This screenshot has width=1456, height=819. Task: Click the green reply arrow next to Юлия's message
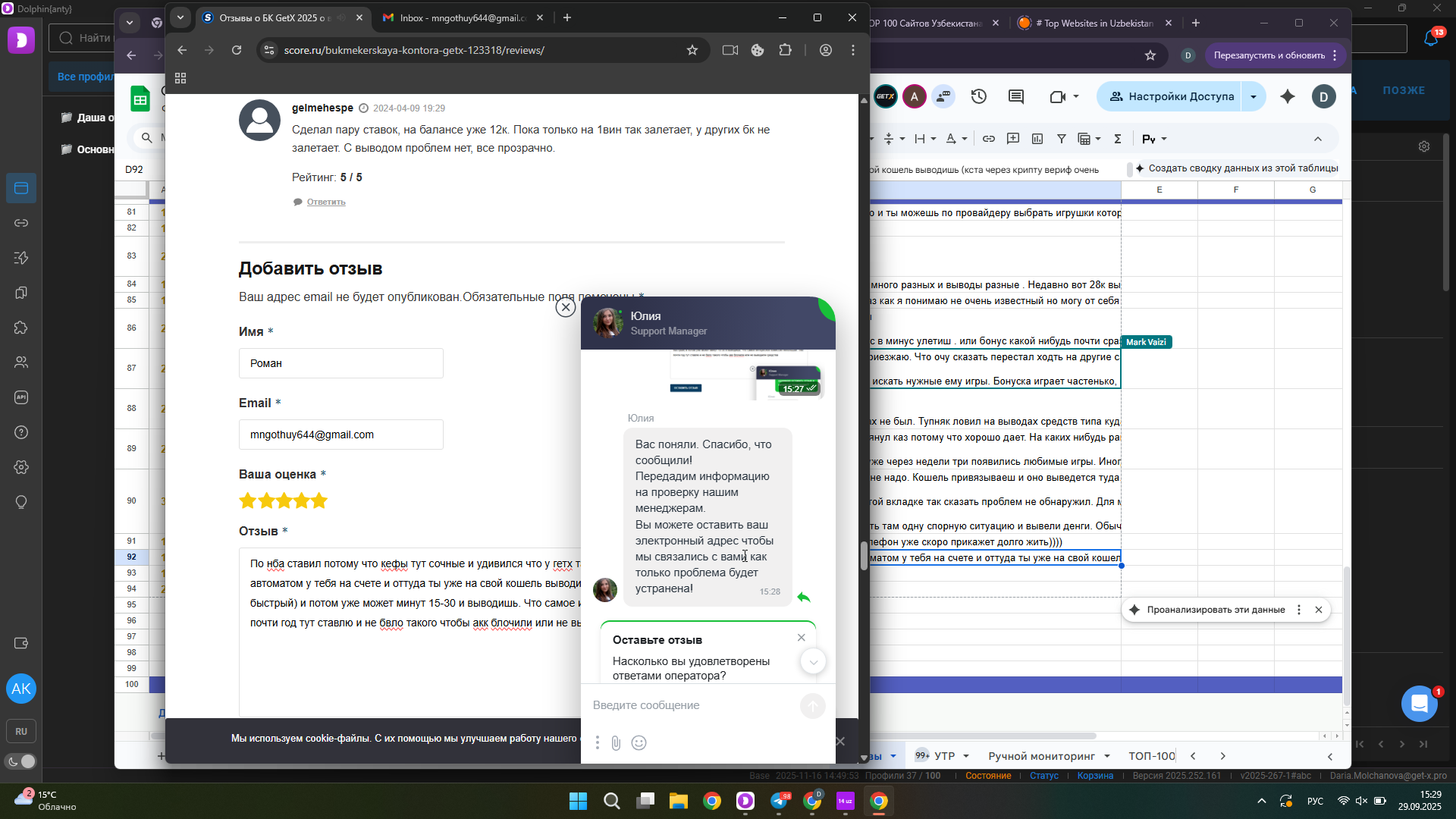point(804,598)
